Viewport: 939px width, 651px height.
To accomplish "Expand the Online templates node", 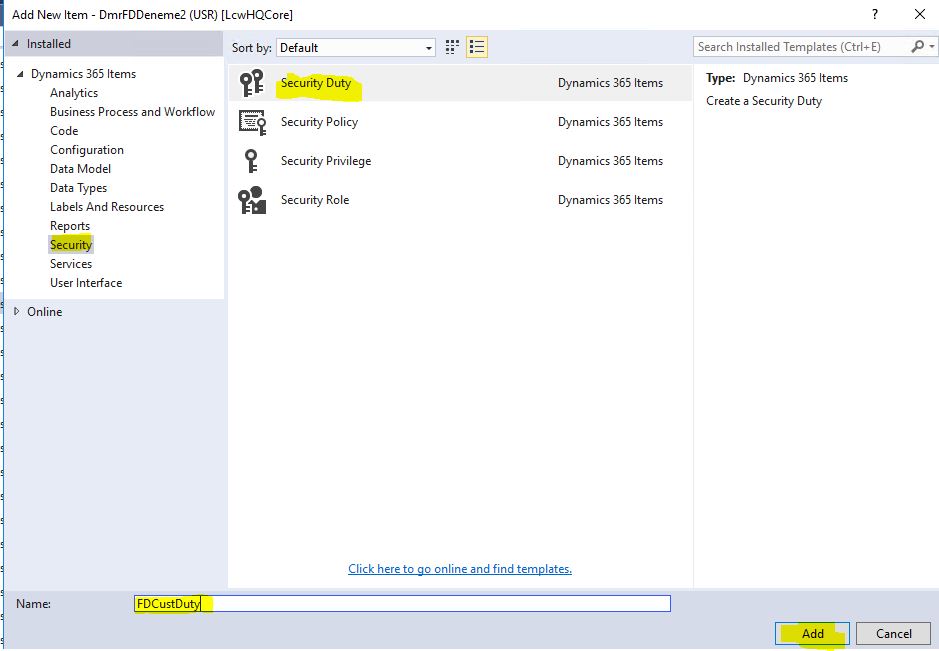I will pyautogui.click(x=16, y=312).
